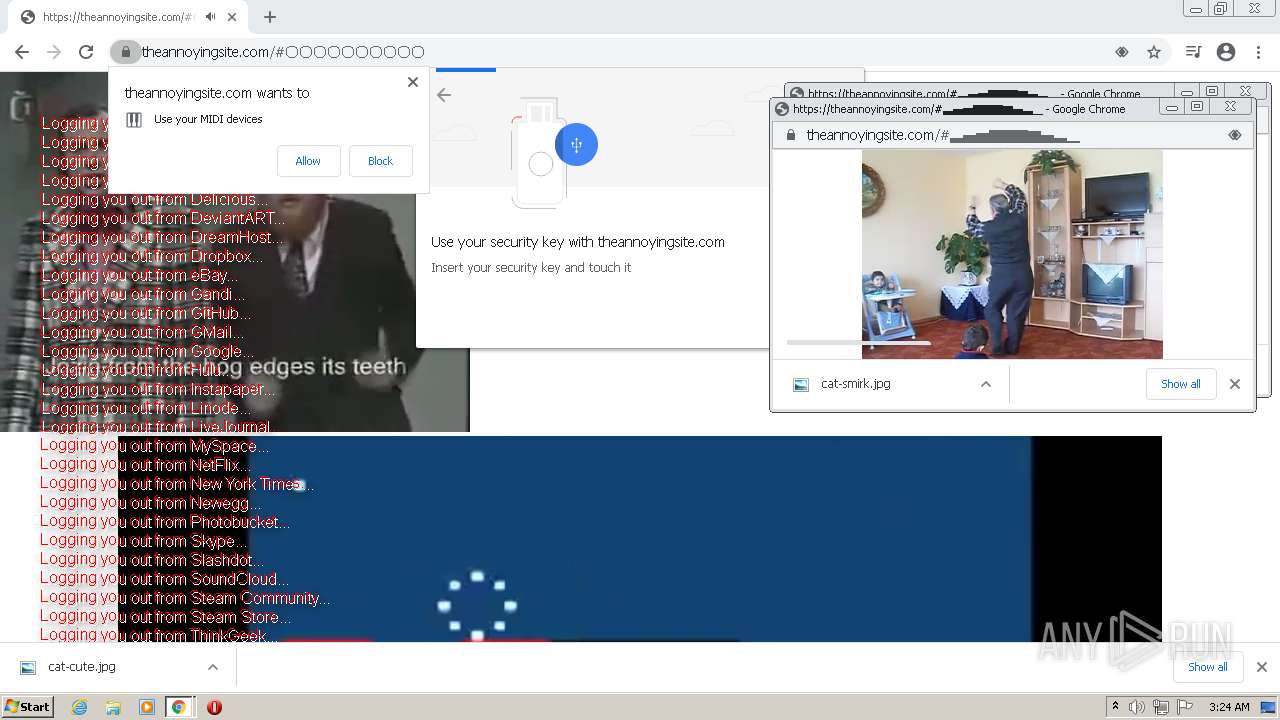The width and height of the screenshot is (1280, 720).
Task: Click the system clock showing 3:24 AM
Action: (x=1229, y=707)
